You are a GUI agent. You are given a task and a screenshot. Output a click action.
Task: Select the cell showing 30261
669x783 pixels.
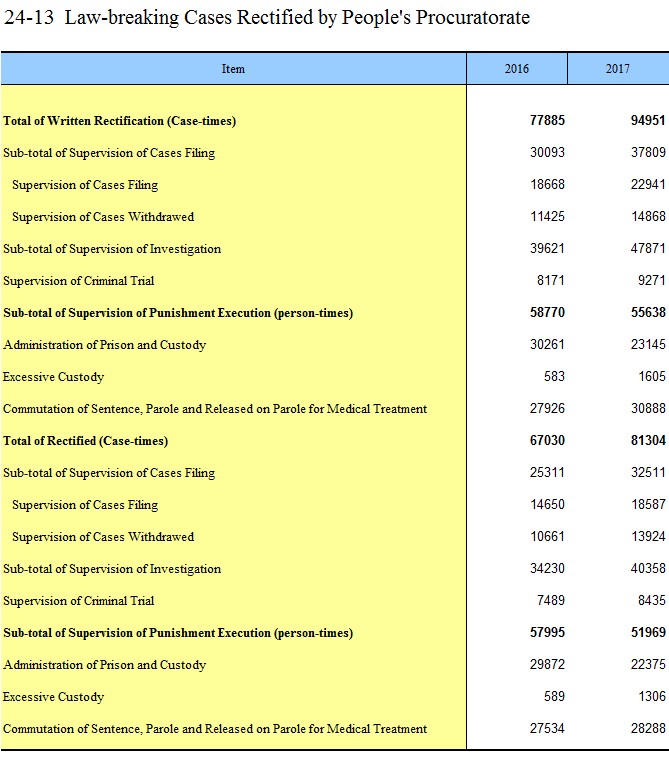tap(547, 344)
